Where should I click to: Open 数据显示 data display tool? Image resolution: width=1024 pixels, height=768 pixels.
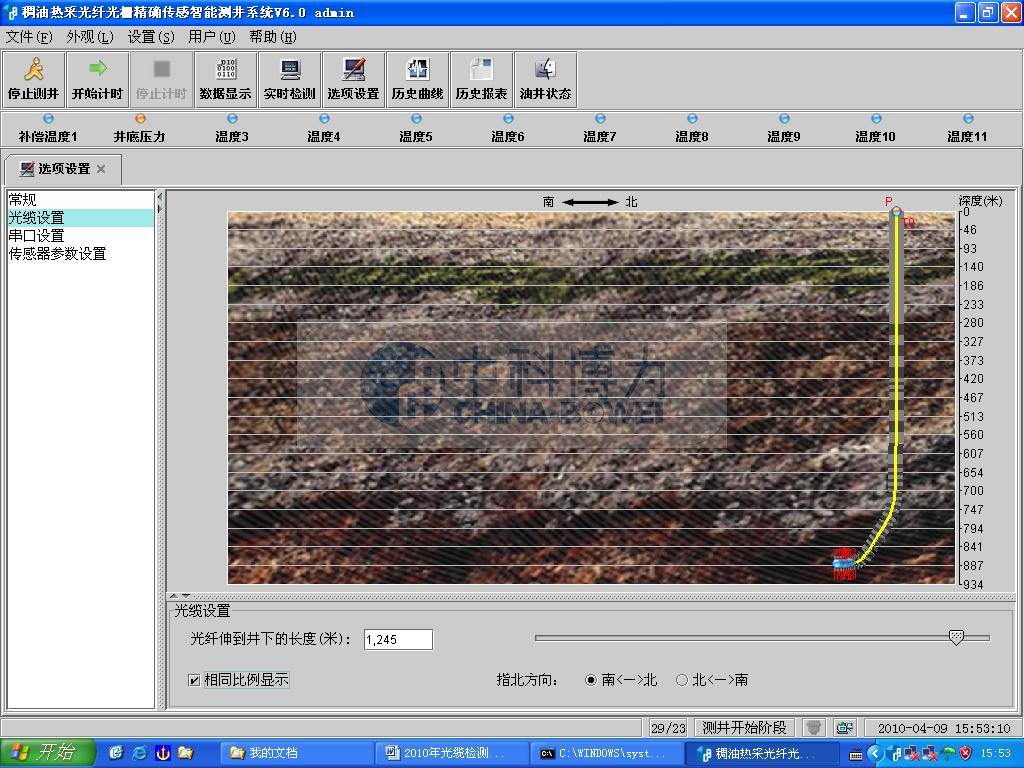point(225,79)
